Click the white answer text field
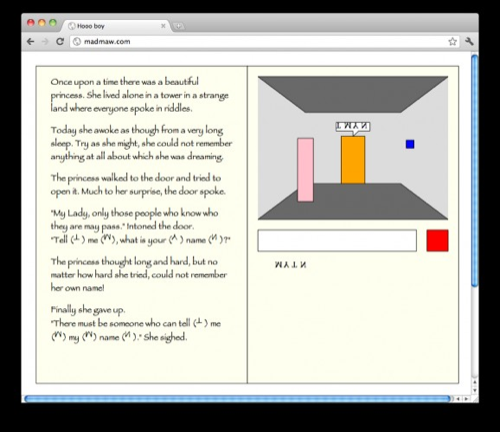500x432 pixels. pos(337,240)
